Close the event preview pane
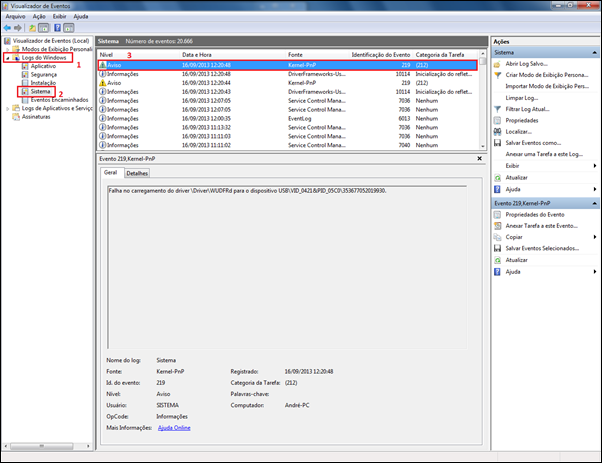The width and height of the screenshot is (602, 463). coord(480,159)
